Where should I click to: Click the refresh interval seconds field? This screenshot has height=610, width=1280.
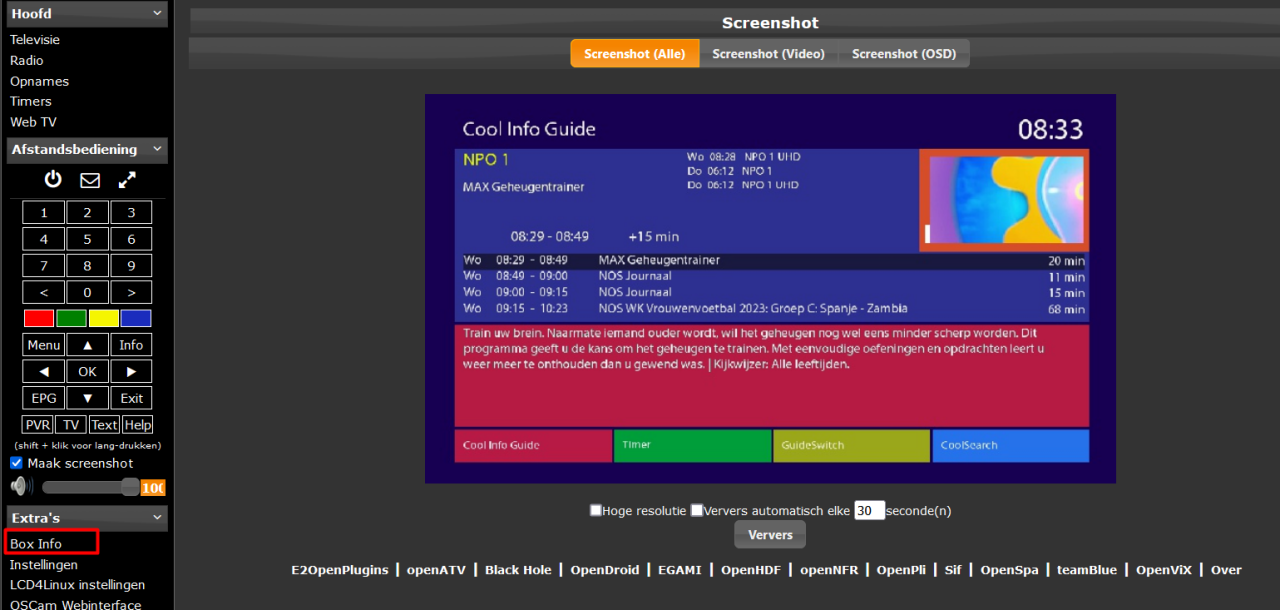click(x=869, y=510)
